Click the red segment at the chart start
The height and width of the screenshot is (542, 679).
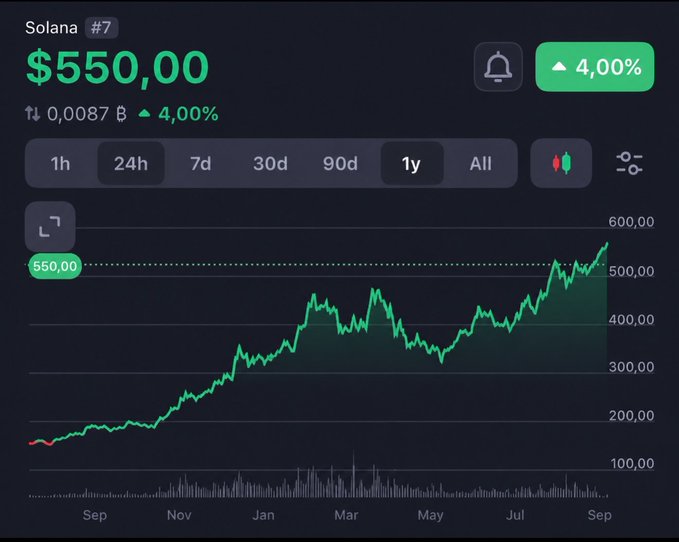click(41, 442)
